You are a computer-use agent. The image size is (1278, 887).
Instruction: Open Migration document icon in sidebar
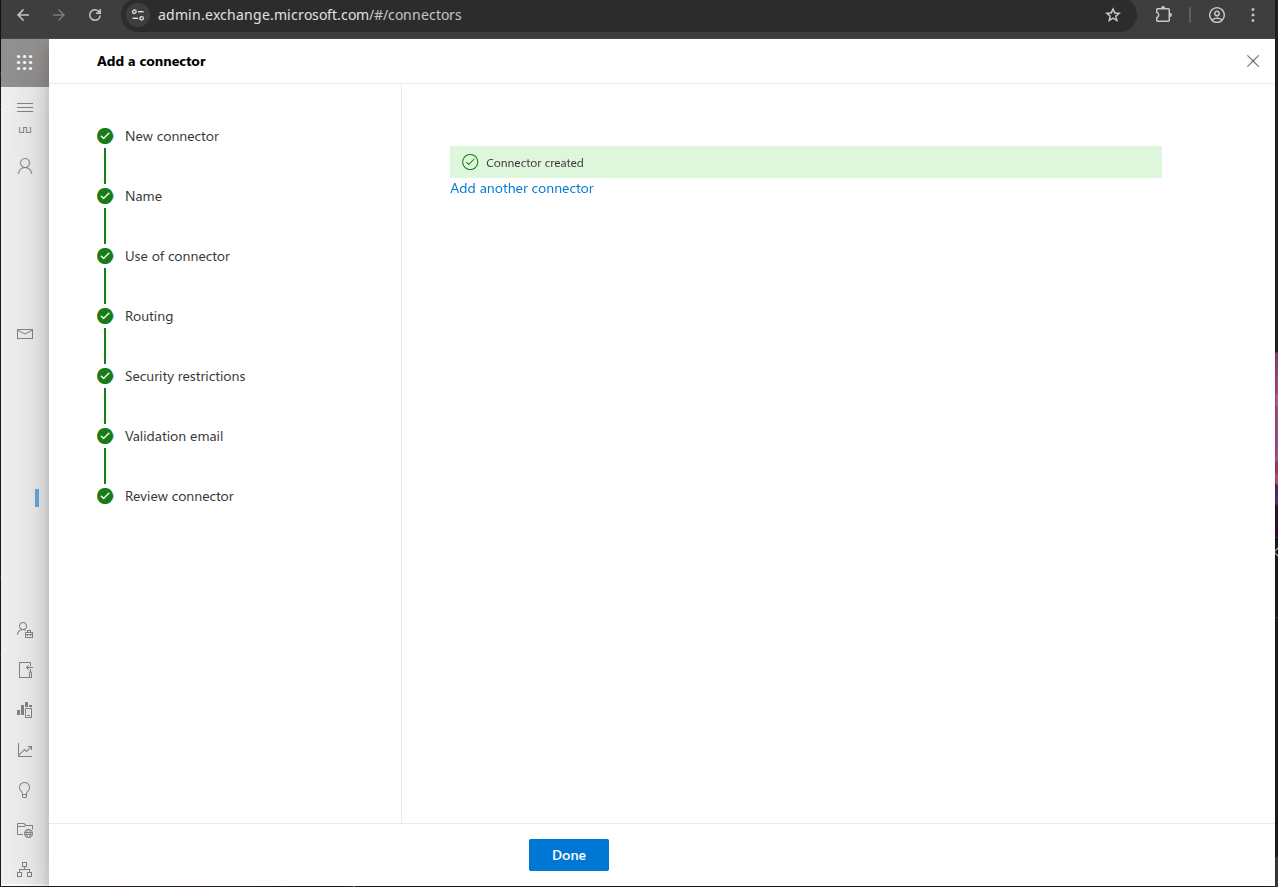(x=25, y=670)
